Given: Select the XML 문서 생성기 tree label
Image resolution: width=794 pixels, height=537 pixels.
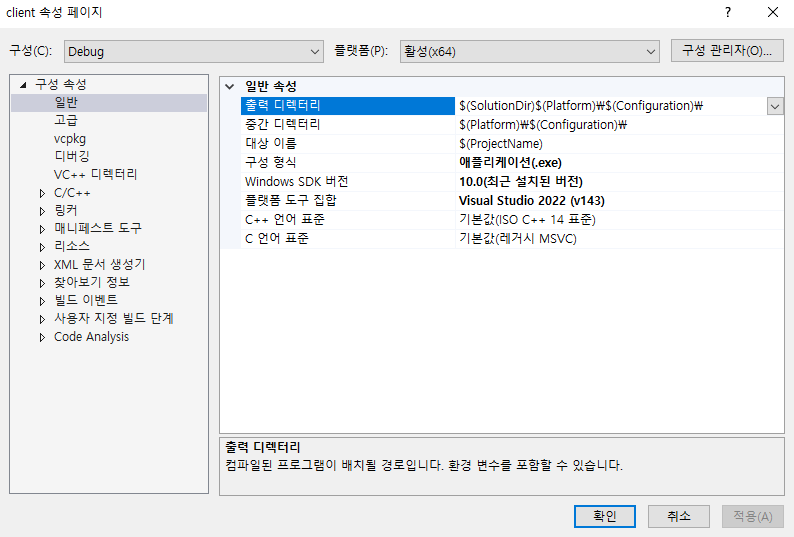Looking at the screenshot, I should pyautogui.click(x=100, y=264).
